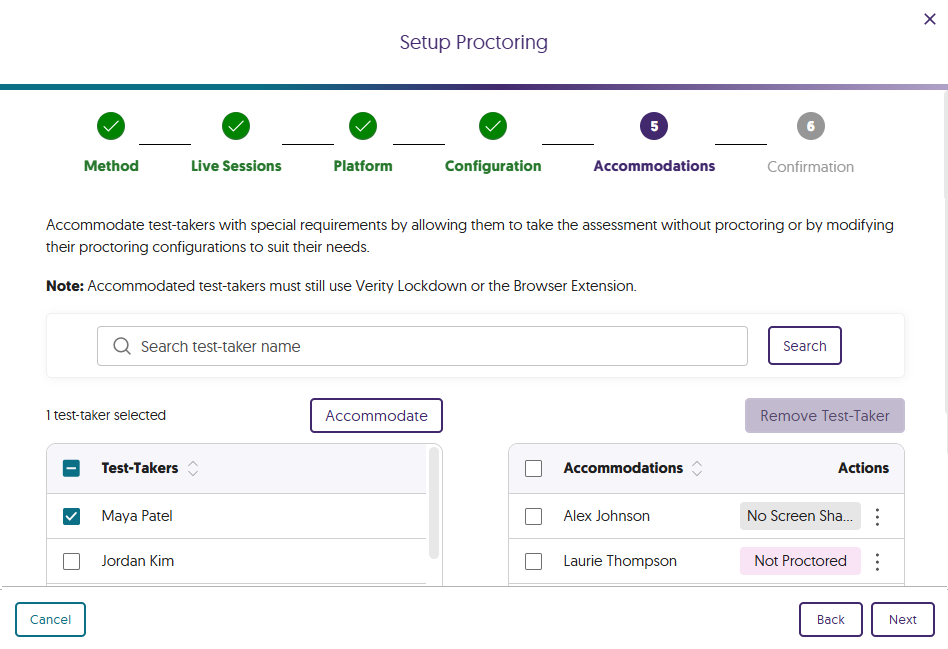The height and width of the screenshot is (649, 948).
Task: Click the Remove Test-Taker button
Action: click(825, 416)
